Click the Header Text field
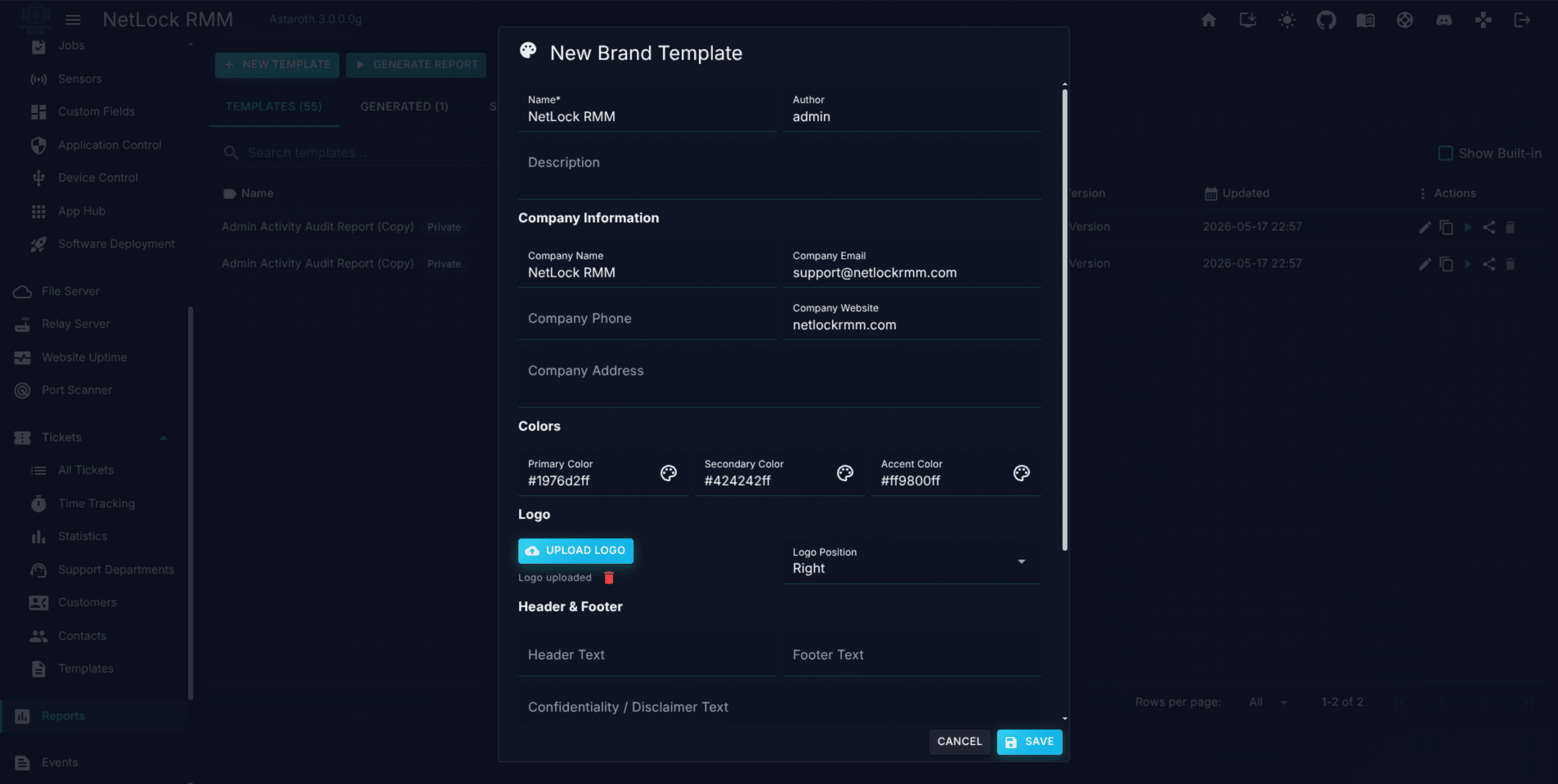The width and height of the screenshot is (1558, 784). point(647,654)
